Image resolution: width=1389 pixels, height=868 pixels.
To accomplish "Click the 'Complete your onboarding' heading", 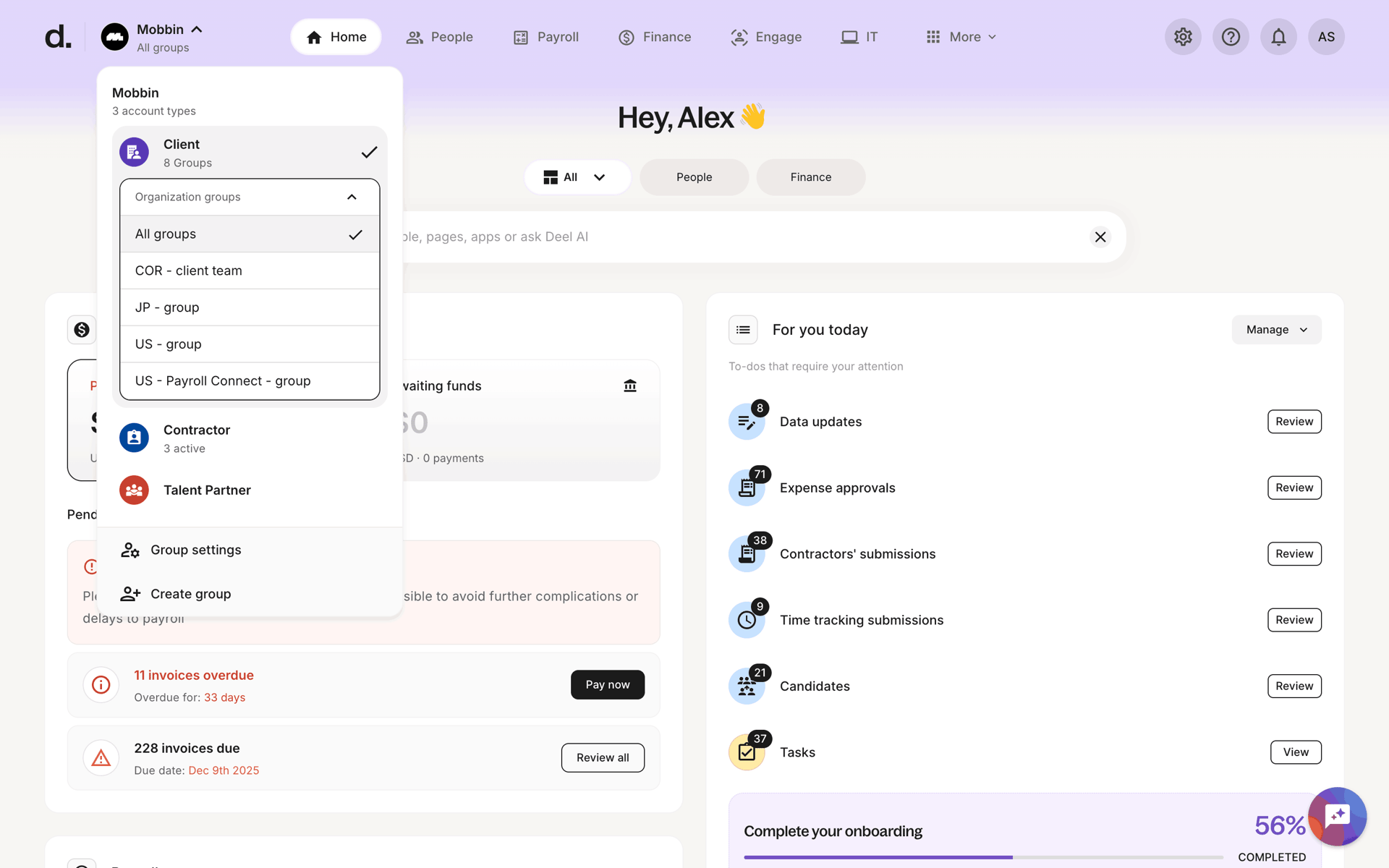I will pos(833,832).
